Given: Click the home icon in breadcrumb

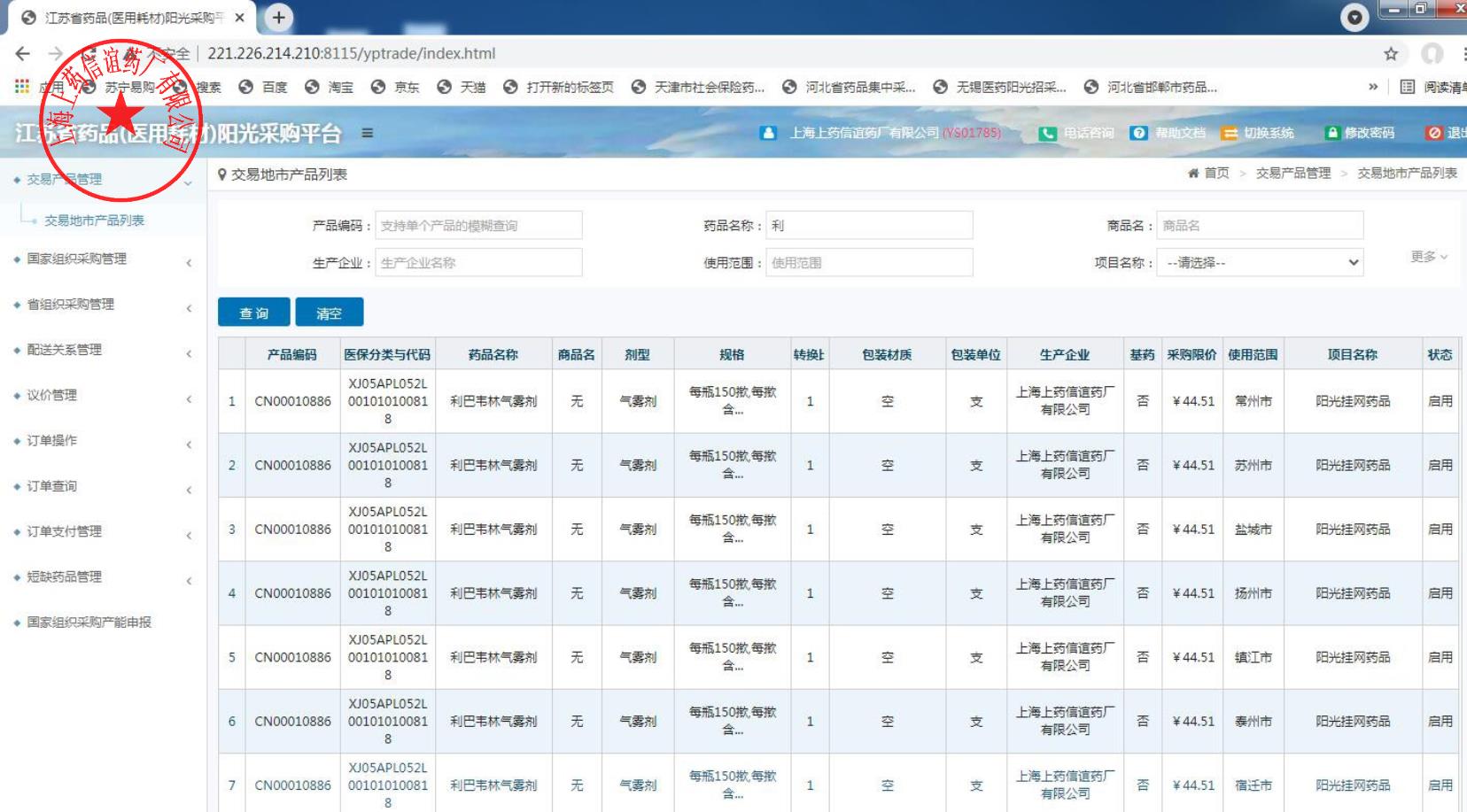Looking at the screenshot, I should 1193,174.
